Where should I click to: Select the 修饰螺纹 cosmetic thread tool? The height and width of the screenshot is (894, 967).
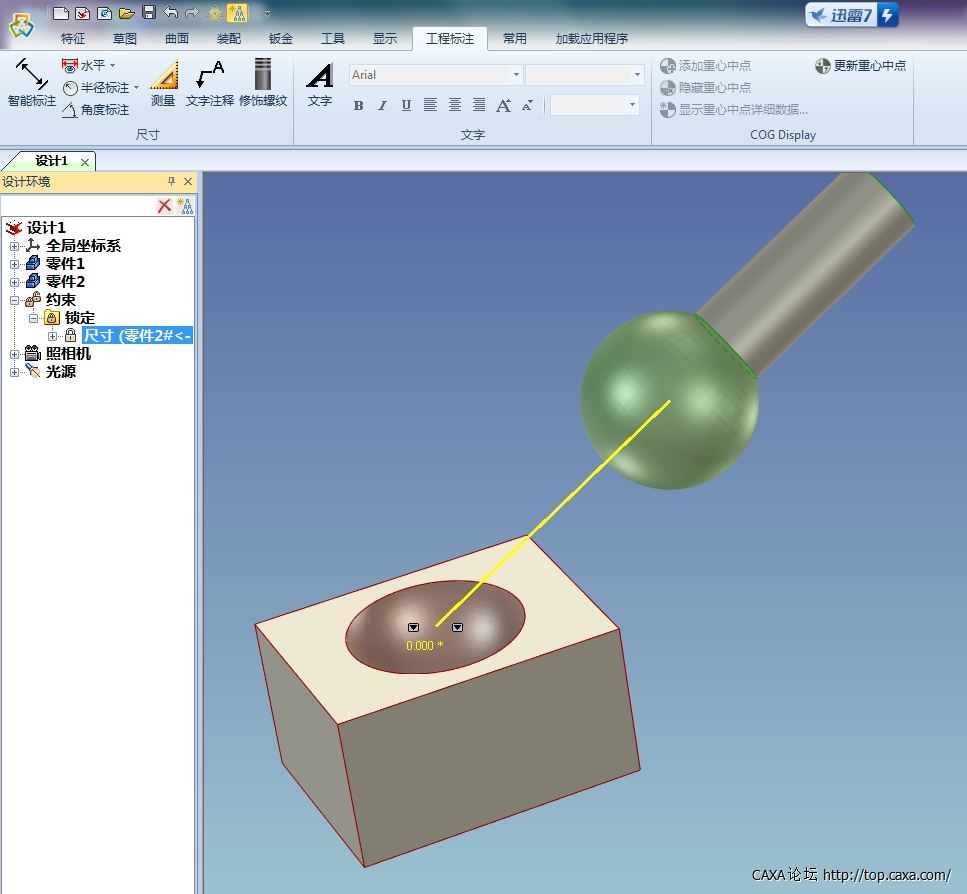[263, 83]
